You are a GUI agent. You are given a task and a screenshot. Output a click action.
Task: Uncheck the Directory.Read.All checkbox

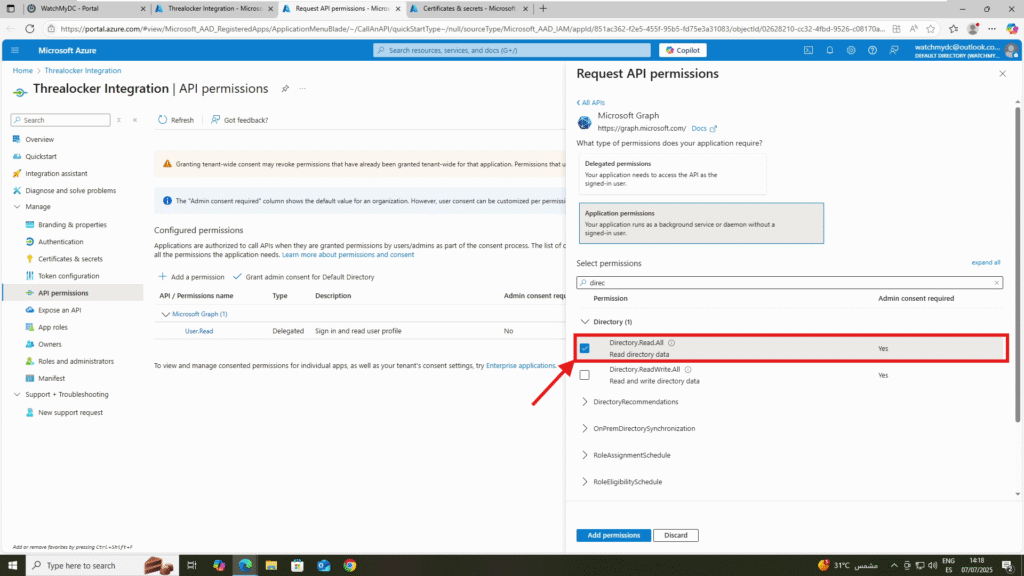[584, 349]
